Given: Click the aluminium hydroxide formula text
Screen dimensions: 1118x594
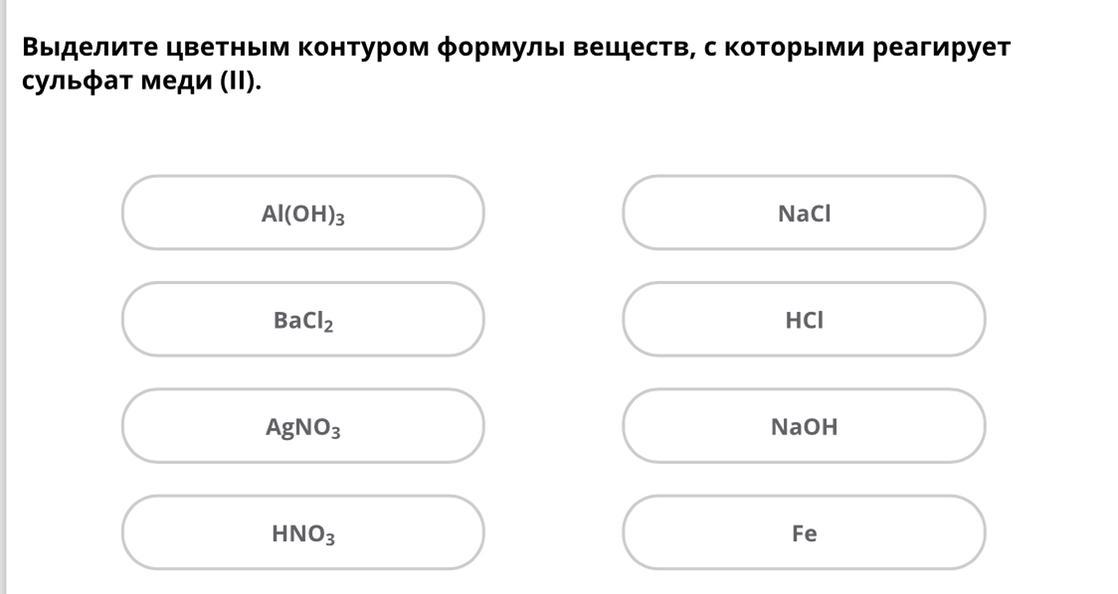Looking at the screenshot, I should pyautogui.click(x=303, y=214).
